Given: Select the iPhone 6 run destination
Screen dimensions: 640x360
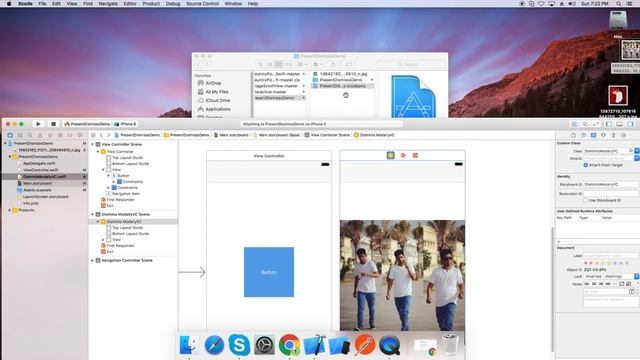Looking at the screenshot, I should [125, 124].
